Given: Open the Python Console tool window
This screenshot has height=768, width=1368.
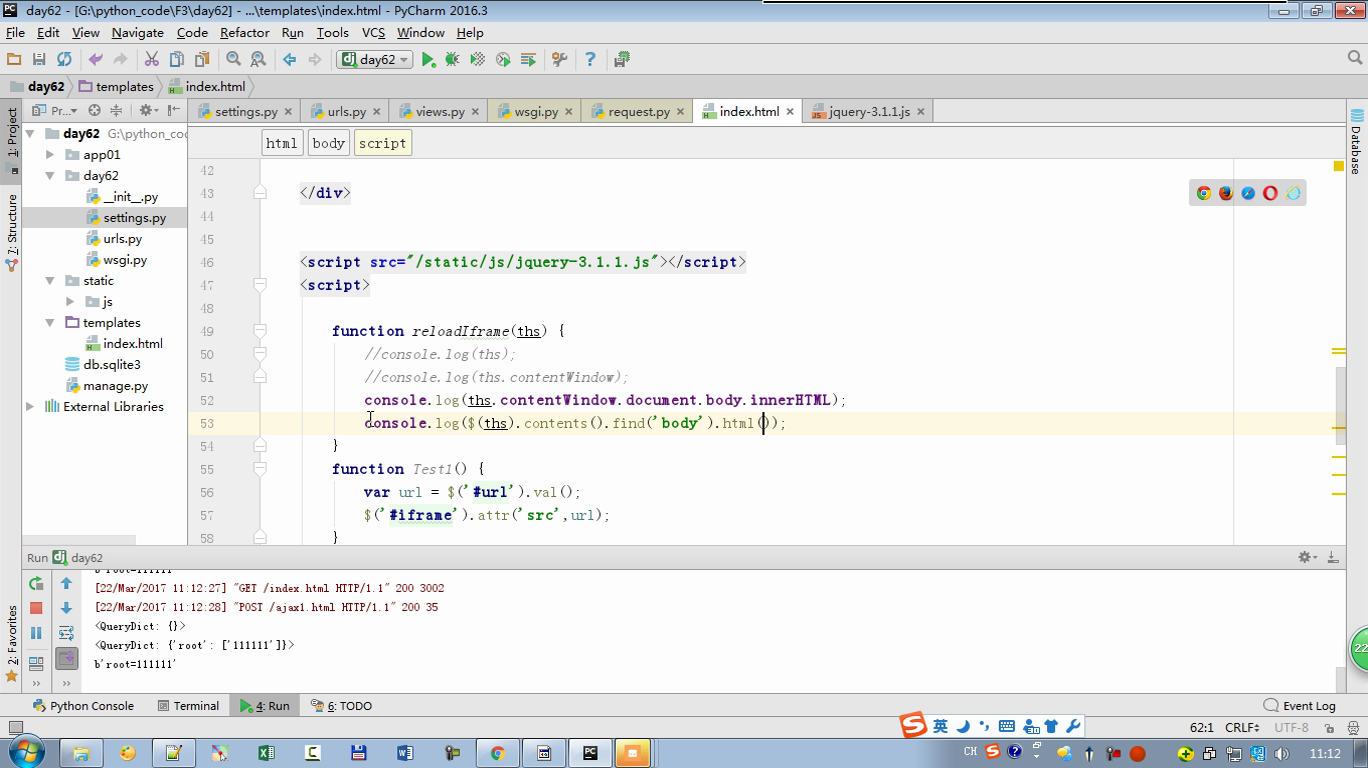Looking at the screenshot, I should pos(84,706).
